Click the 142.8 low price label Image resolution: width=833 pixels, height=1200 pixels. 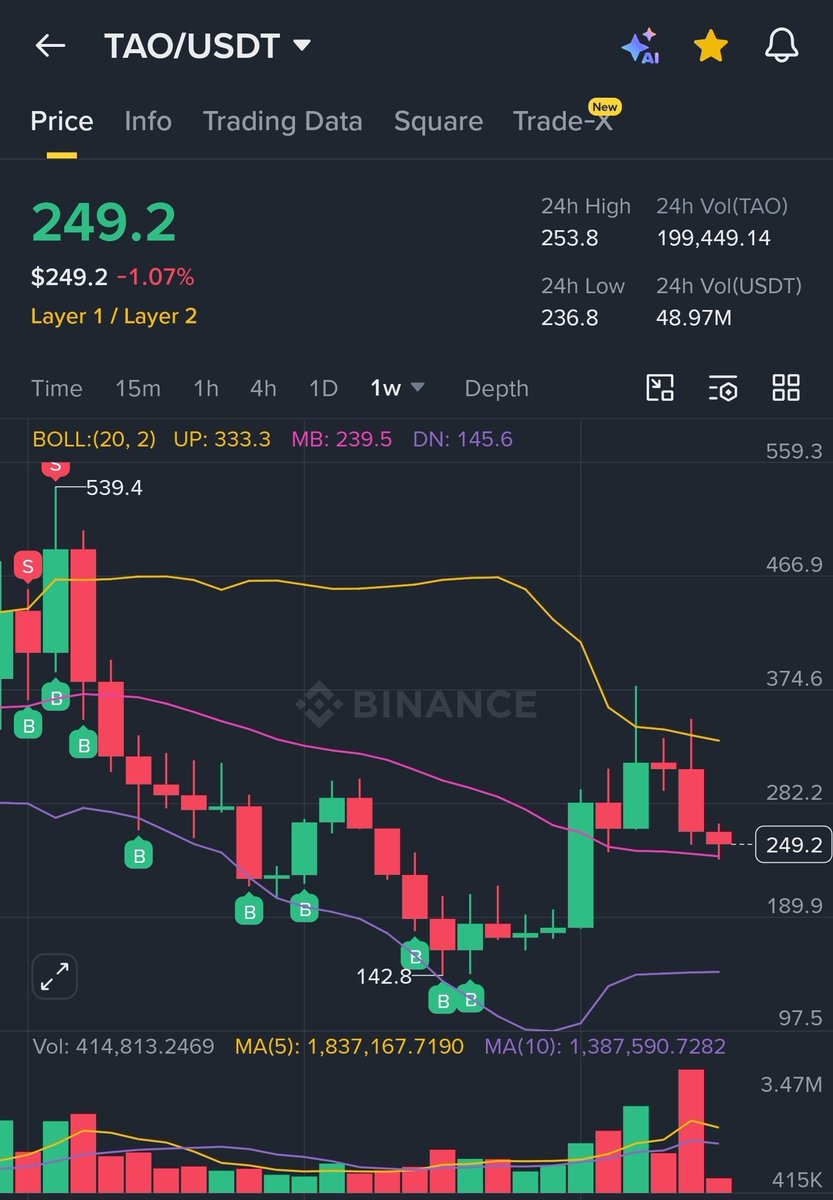384,976
